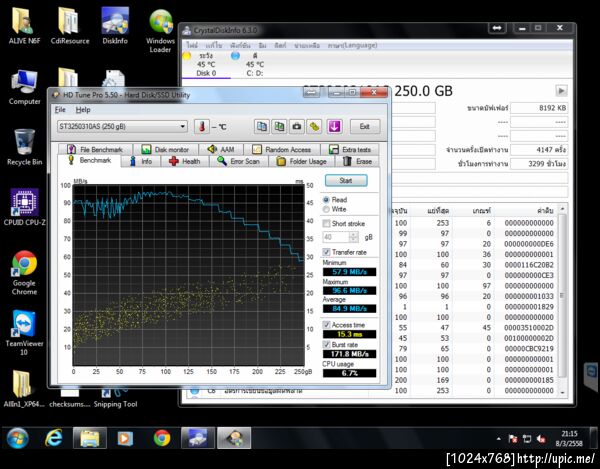Click the muted volume icon in system tray
The height and width of the screenshot is (469, 600).
pos(541,439)
